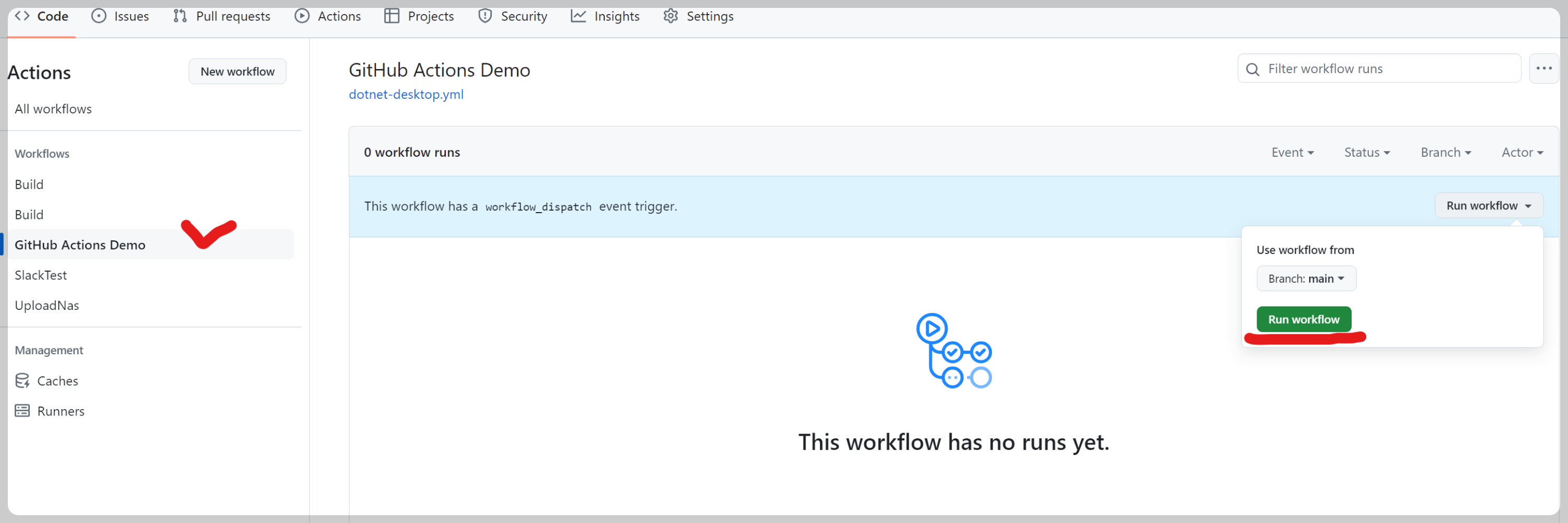Image resolution: width=1568 pixels, height=523 pixels.
Task: Open the Code tab
Action: 41,16
